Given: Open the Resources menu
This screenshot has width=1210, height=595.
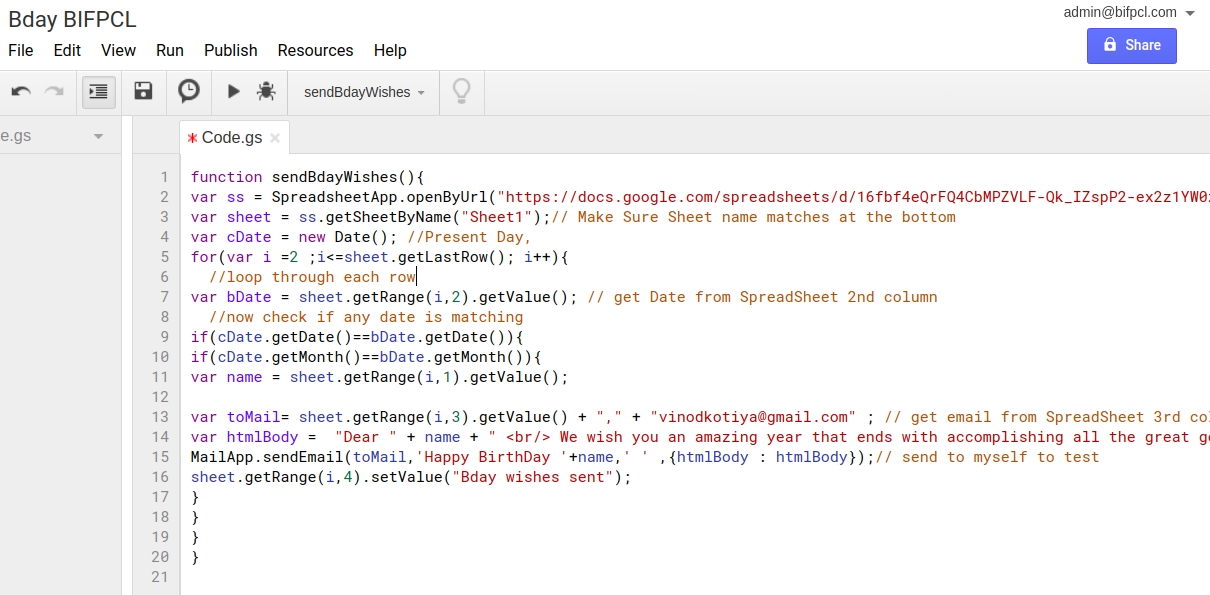Looking at the screenshot, I should click(x=315, y=50).
